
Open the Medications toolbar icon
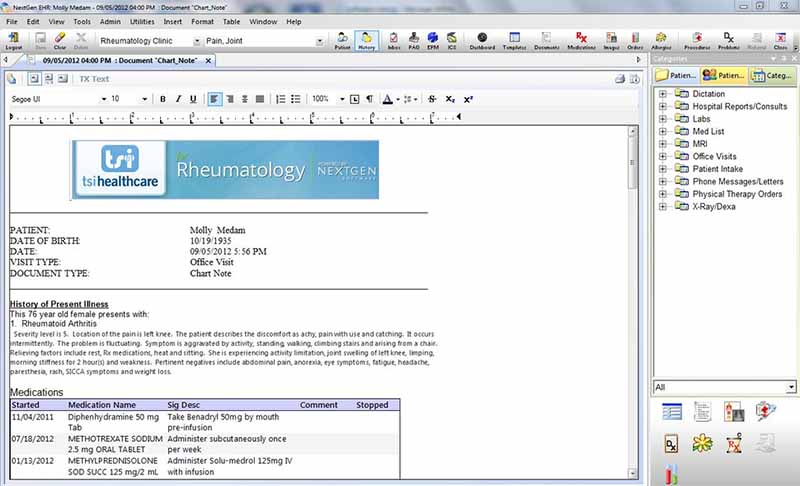coord(580,40)
